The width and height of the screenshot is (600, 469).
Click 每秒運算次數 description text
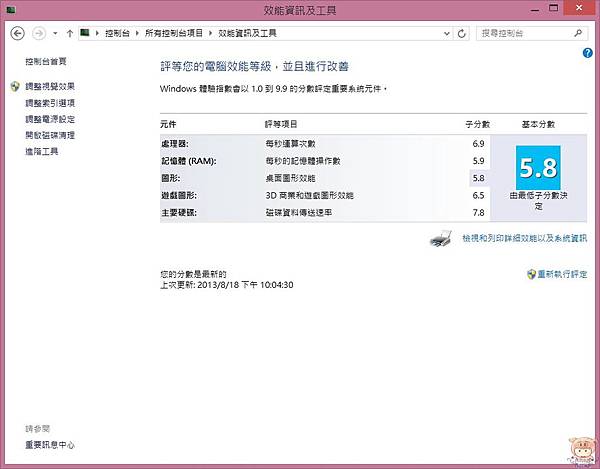290,144
